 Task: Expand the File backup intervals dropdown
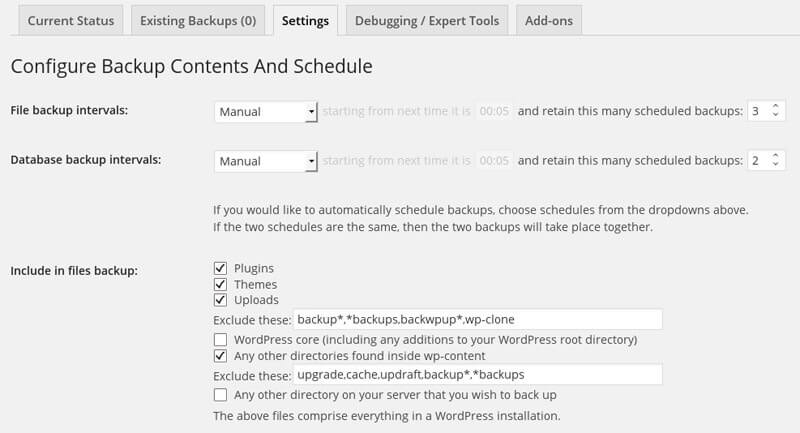tap(266, 112)
